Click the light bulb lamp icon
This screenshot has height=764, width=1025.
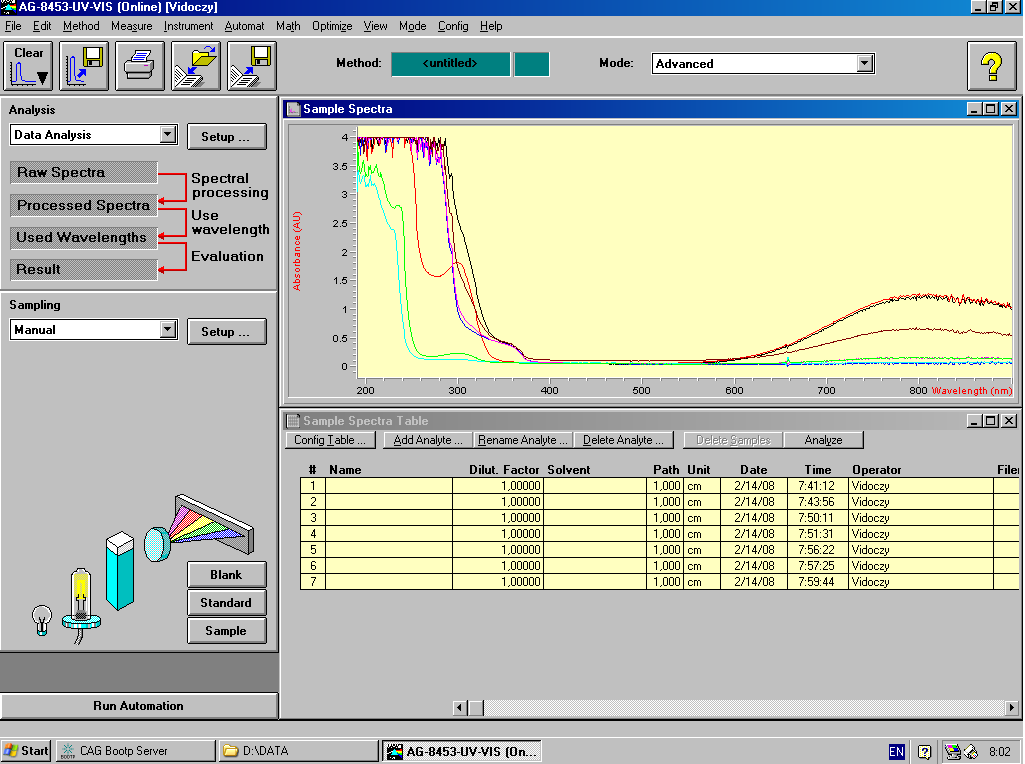click(x=42, y=620)
